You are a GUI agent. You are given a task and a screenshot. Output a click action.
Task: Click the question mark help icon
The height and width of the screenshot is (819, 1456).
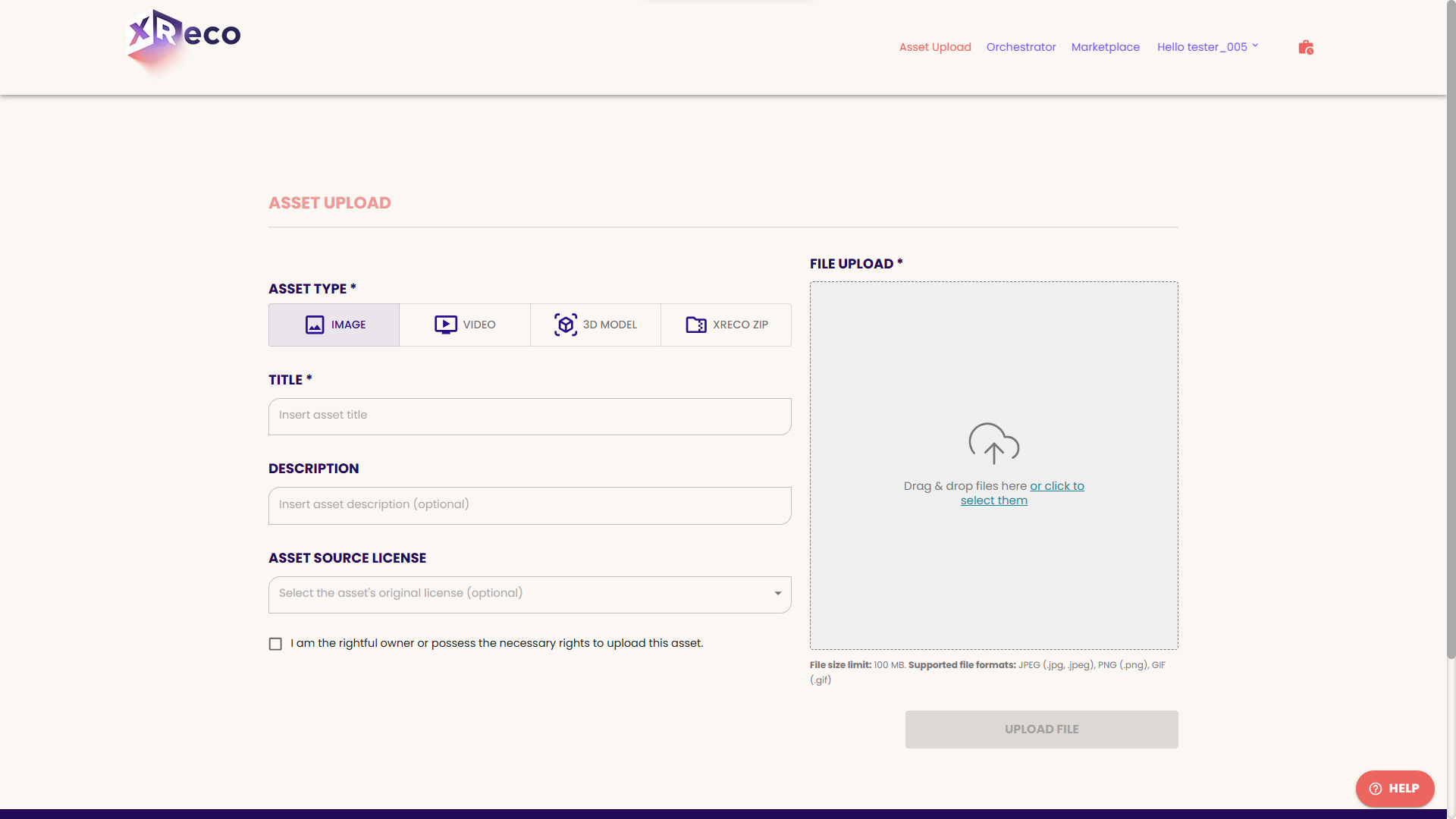pos(1375,789)
